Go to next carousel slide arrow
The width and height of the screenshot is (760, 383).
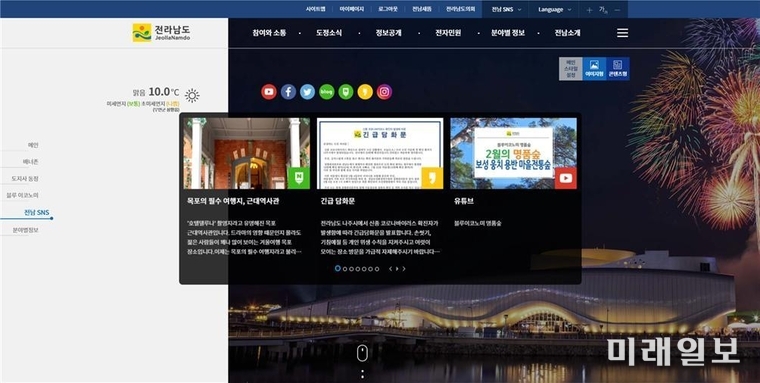tap(404, 269)
